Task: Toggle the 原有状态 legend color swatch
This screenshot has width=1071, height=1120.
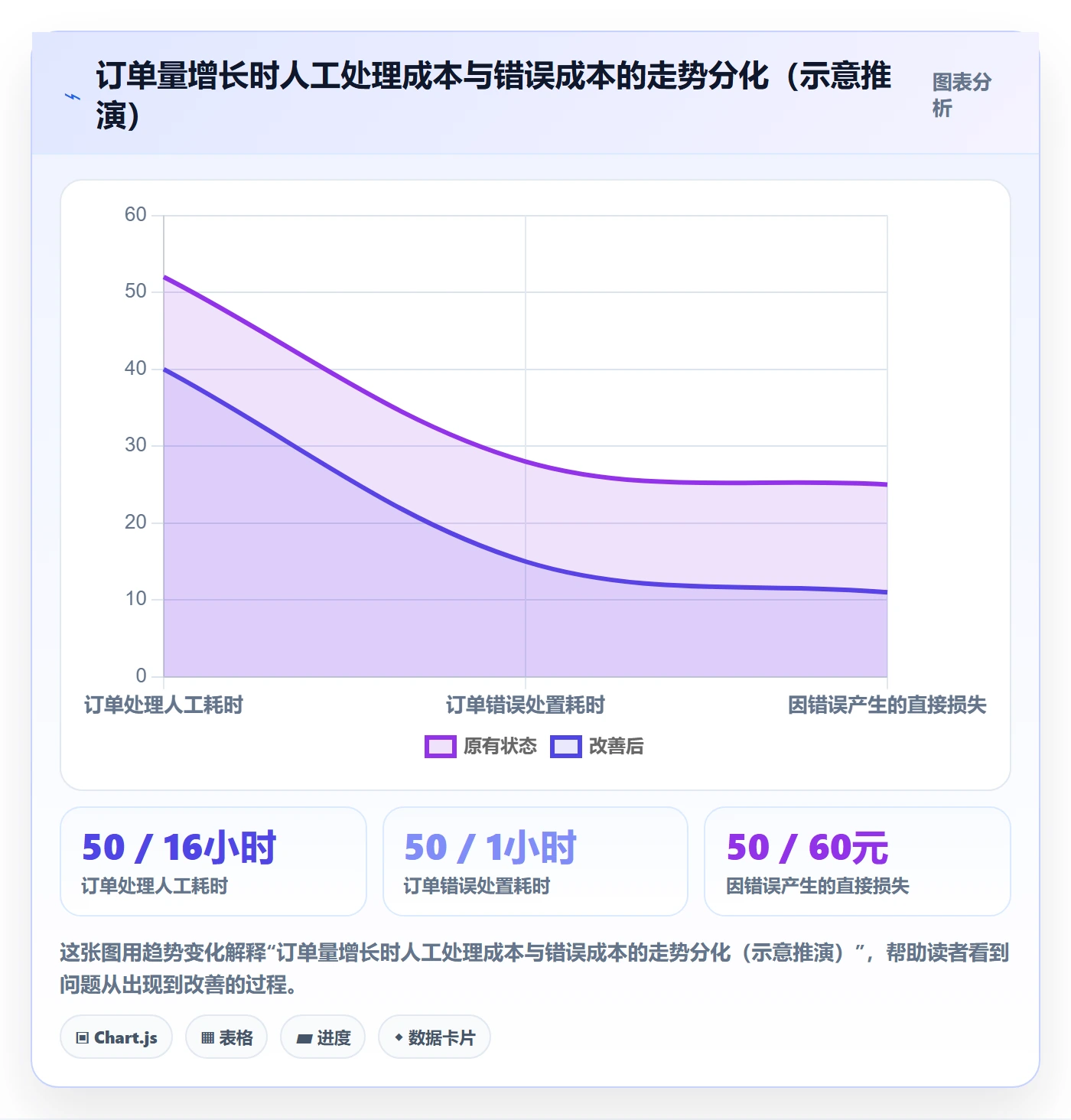Action: point(441,747)
